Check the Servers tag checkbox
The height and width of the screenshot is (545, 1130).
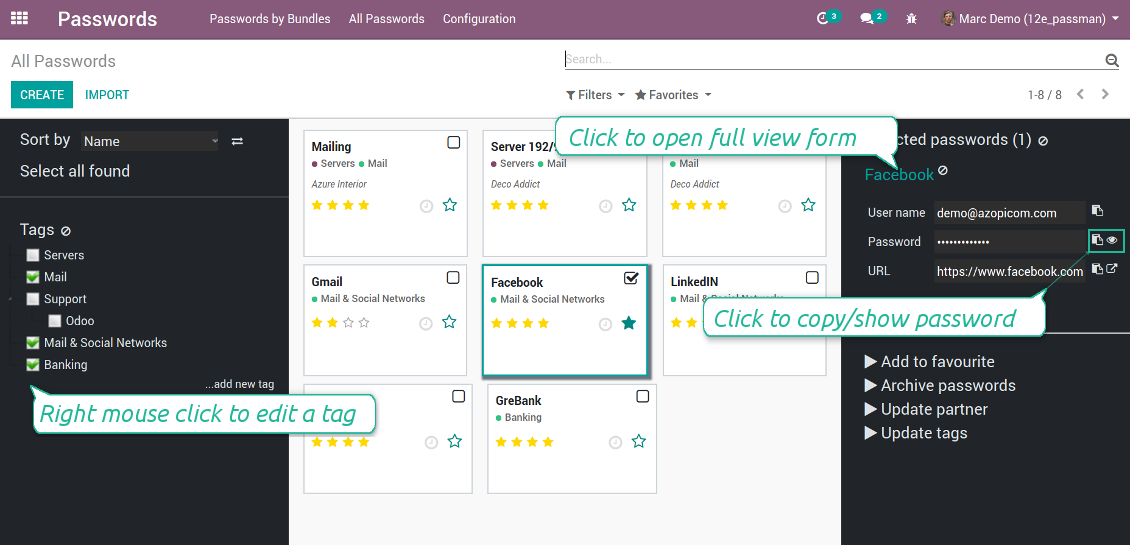pos(32,255)
